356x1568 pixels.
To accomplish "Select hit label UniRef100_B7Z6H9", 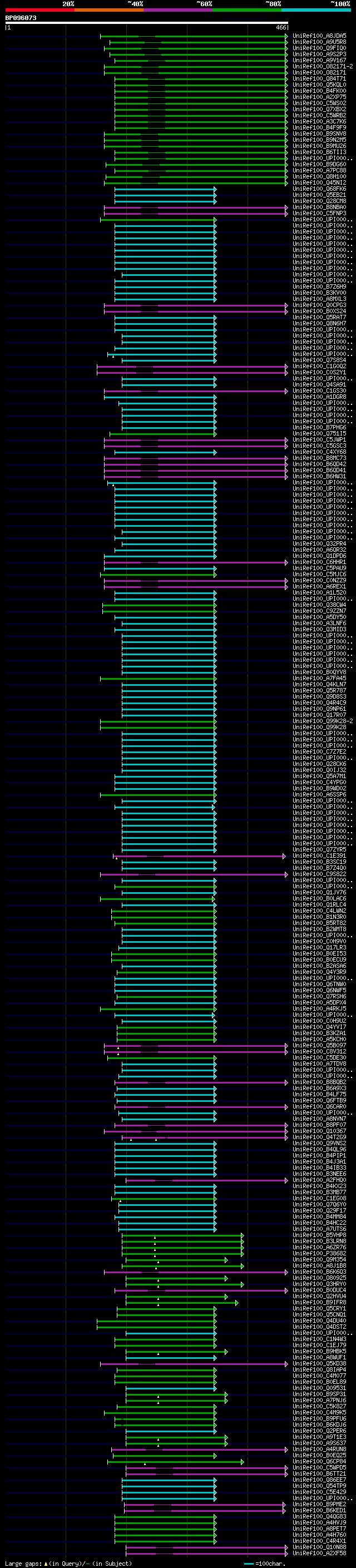I will click(x=319, y=286).
